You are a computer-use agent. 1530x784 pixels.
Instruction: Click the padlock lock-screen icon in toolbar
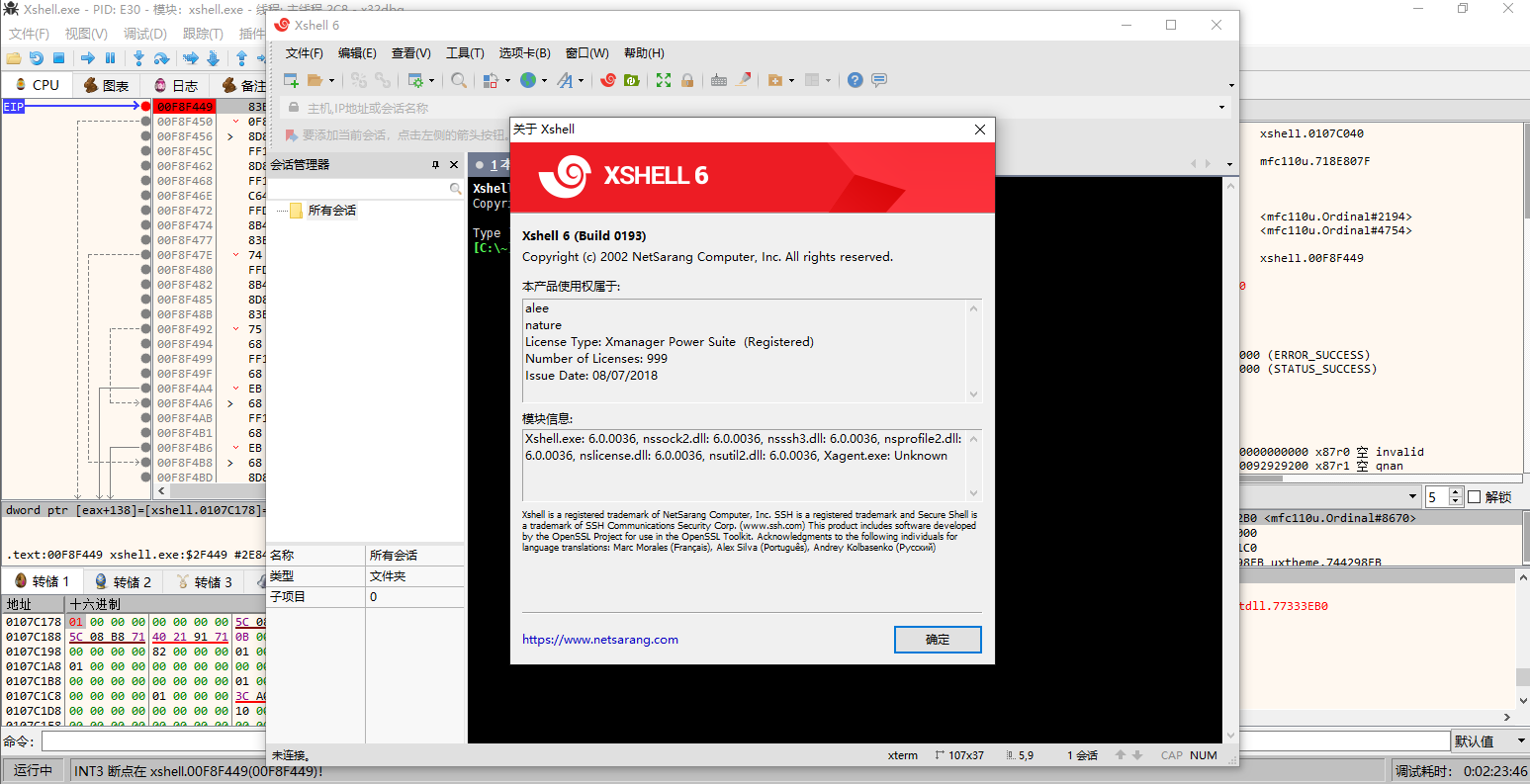(x=687, y=80)
